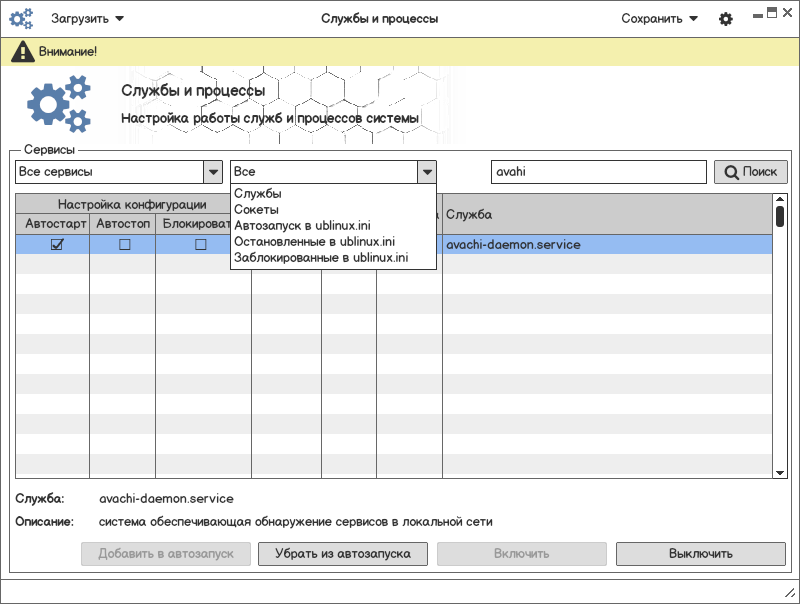Expand the Все сервисы dropdown

pos(213,172)
